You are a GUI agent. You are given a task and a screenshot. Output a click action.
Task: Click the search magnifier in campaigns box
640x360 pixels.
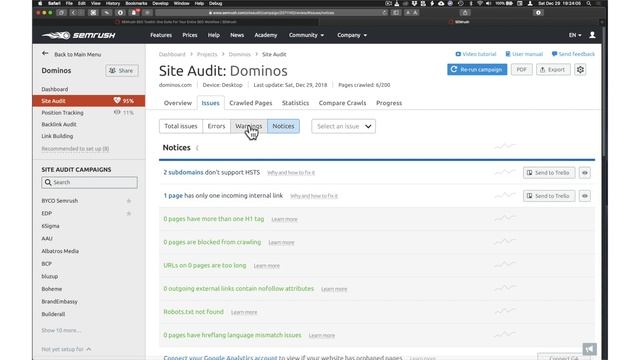point(48,182)
